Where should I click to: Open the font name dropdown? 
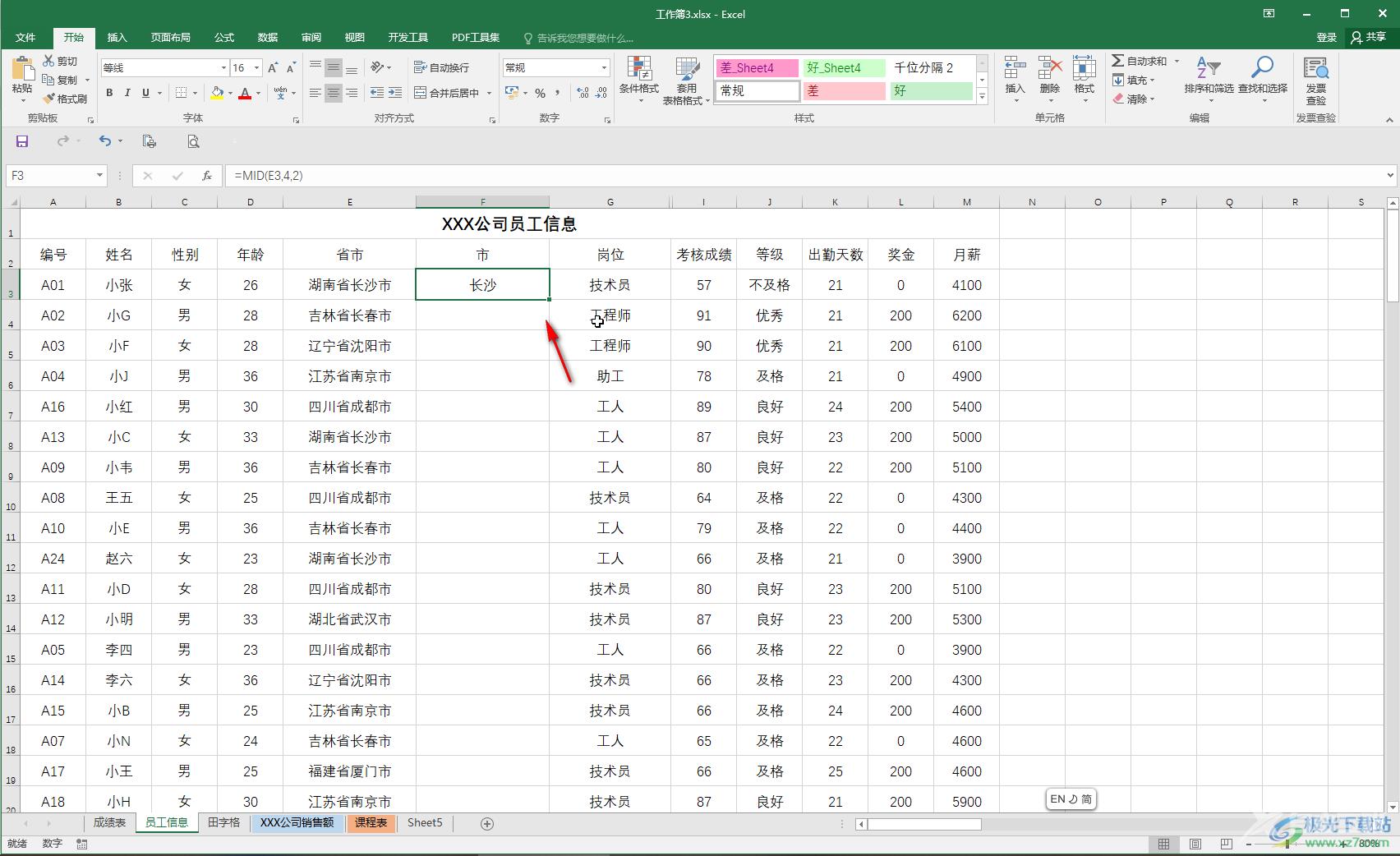click(223, 67)
